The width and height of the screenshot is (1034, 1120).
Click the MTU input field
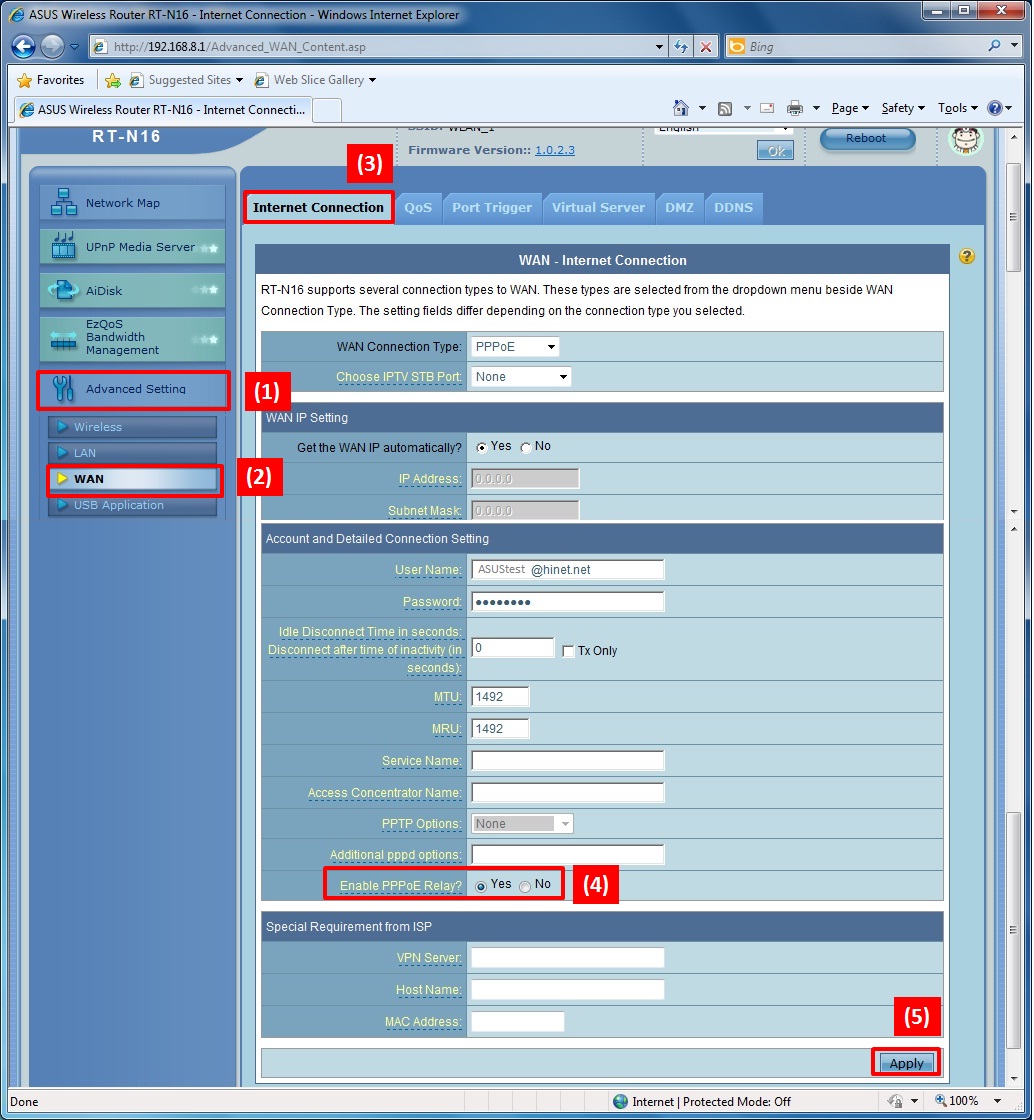(500, 696)
